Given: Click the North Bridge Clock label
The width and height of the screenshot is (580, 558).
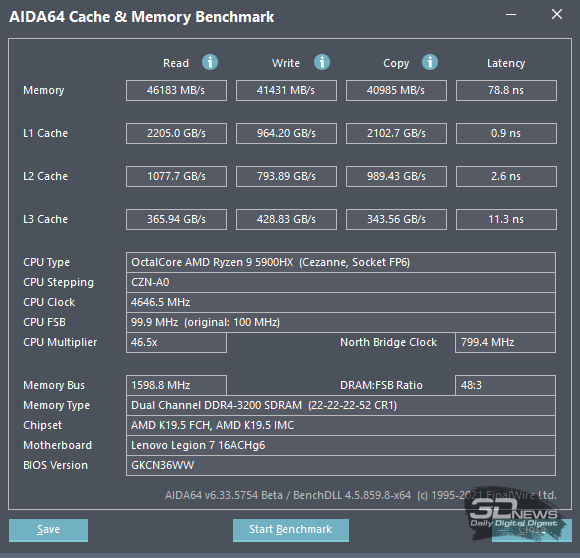Looking at the screenshot, I should tap(388, 342).
